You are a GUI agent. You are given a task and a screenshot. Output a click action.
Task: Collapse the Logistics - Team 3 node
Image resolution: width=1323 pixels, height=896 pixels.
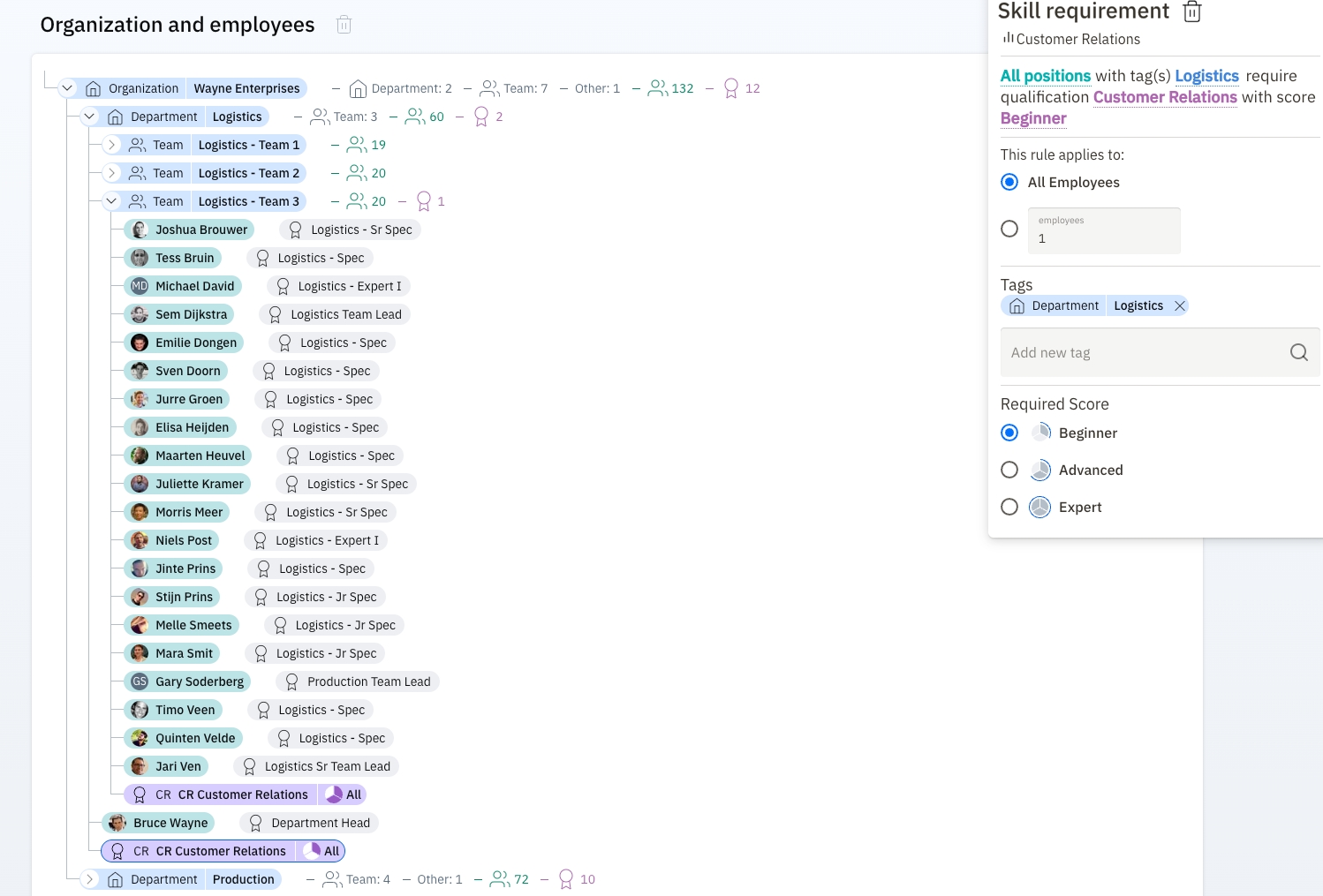(112, 201)
